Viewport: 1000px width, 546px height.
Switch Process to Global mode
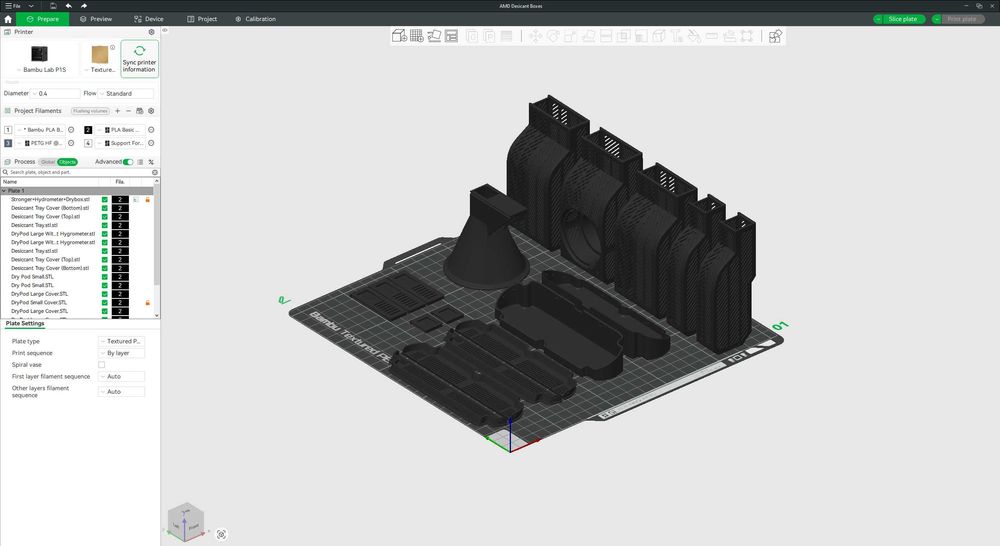point(48,162)
